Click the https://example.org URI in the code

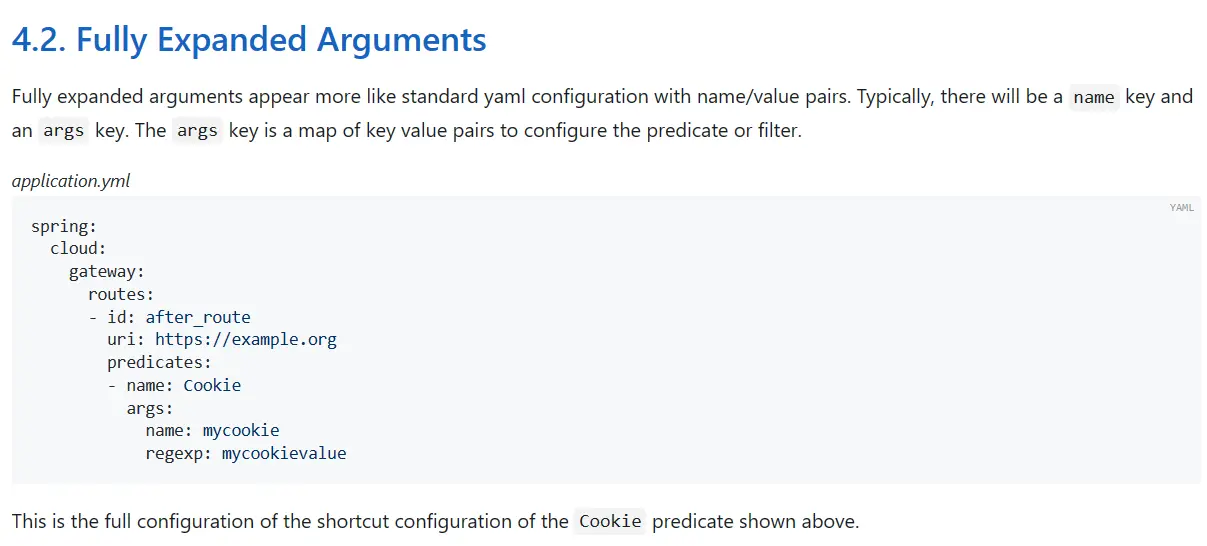point(245,339)
